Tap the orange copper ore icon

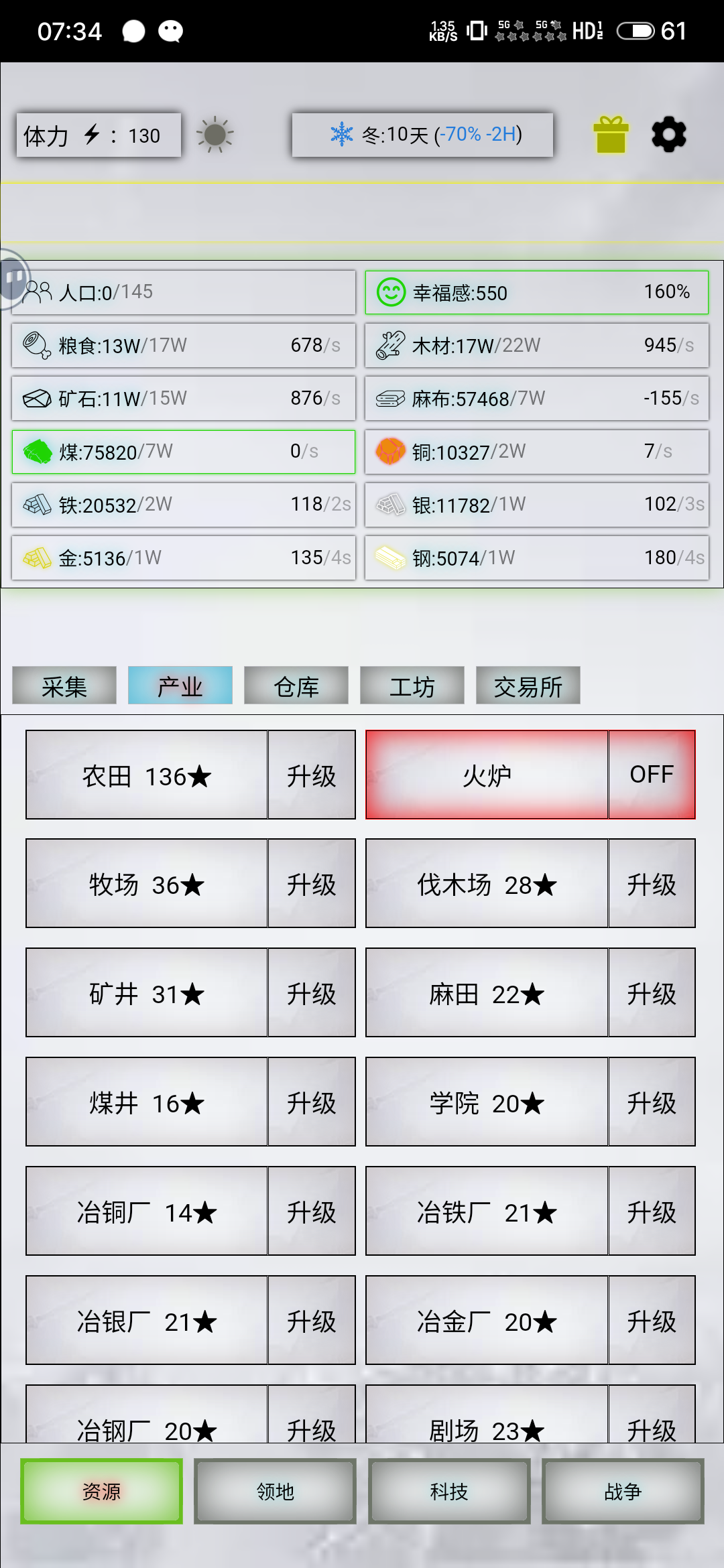point(390,451)
